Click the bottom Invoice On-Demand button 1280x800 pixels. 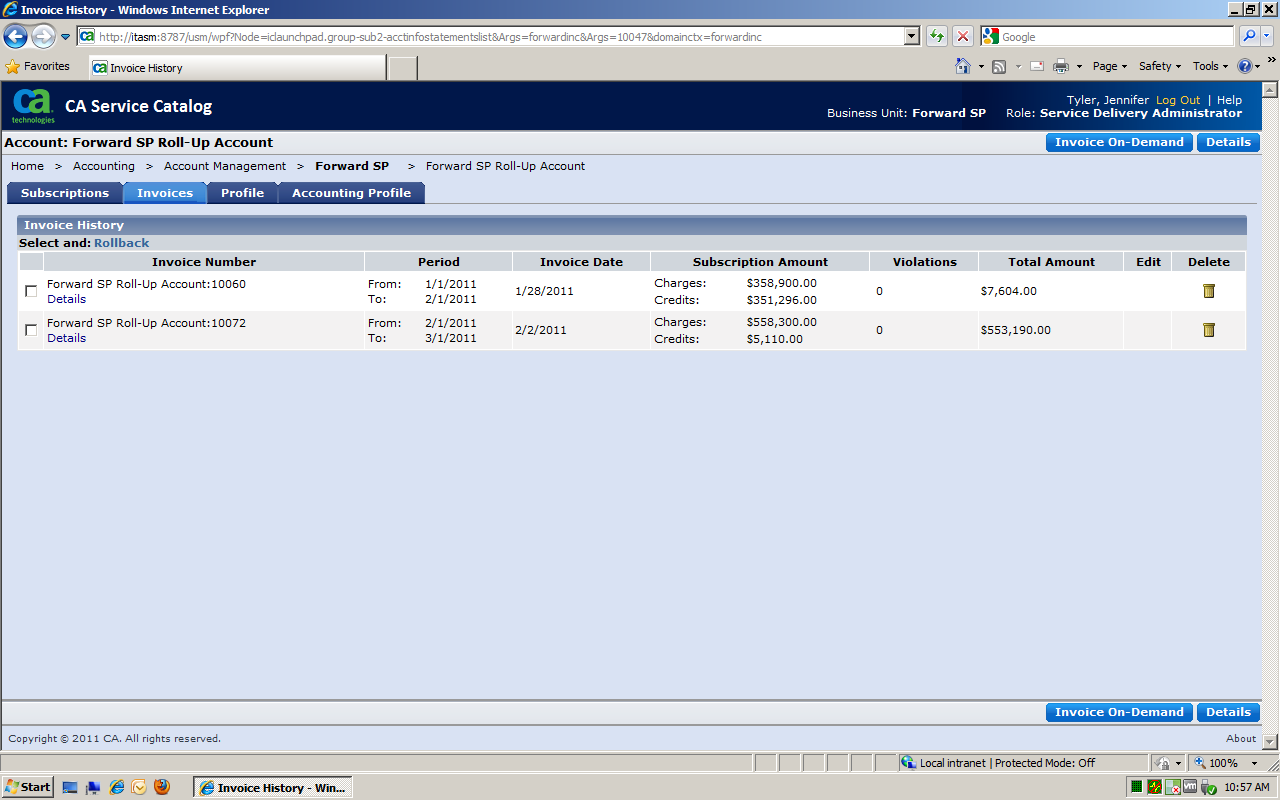coord(1119,712)
